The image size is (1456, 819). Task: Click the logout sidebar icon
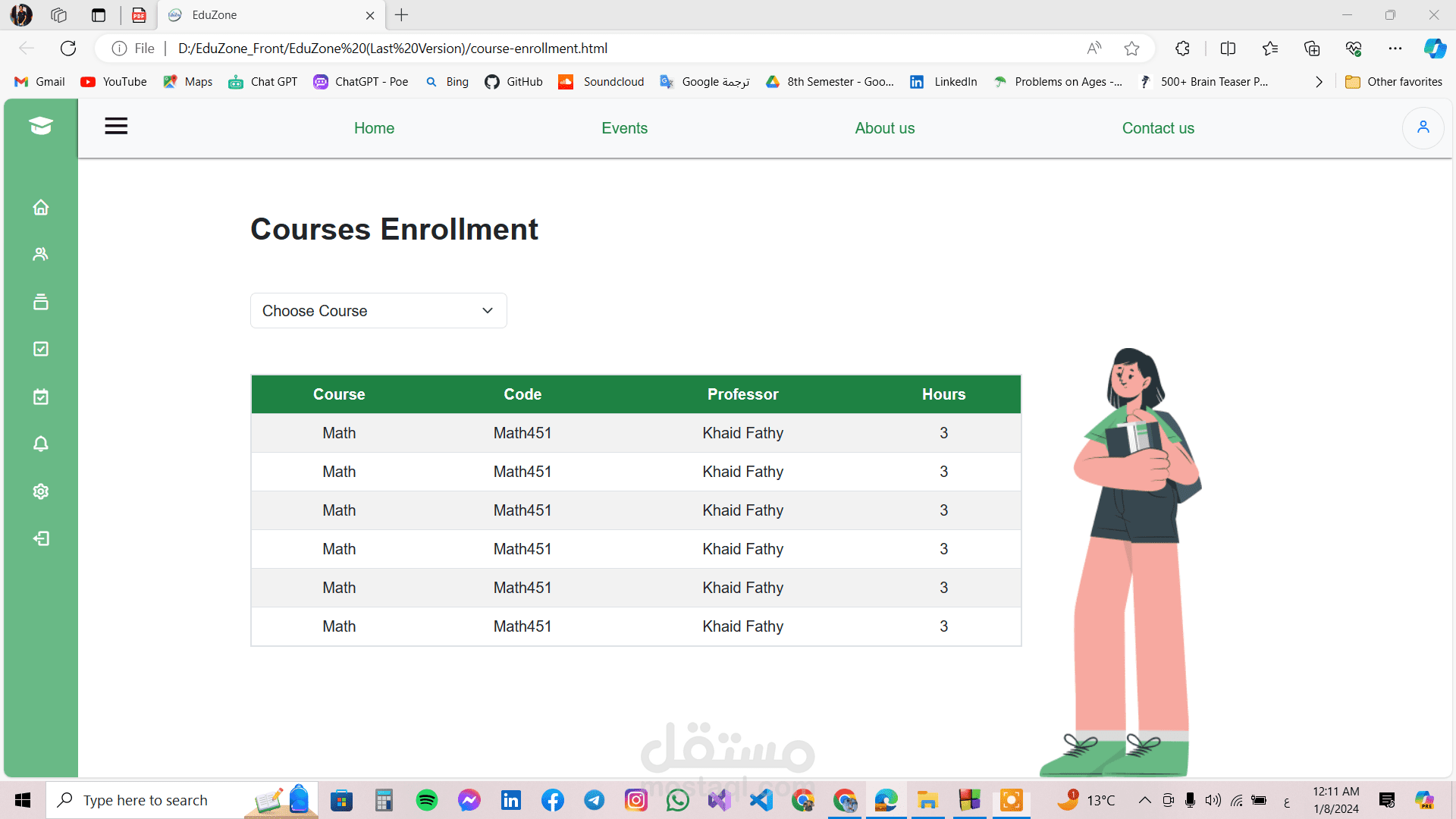pyautogui.click(x=41, y=538)
